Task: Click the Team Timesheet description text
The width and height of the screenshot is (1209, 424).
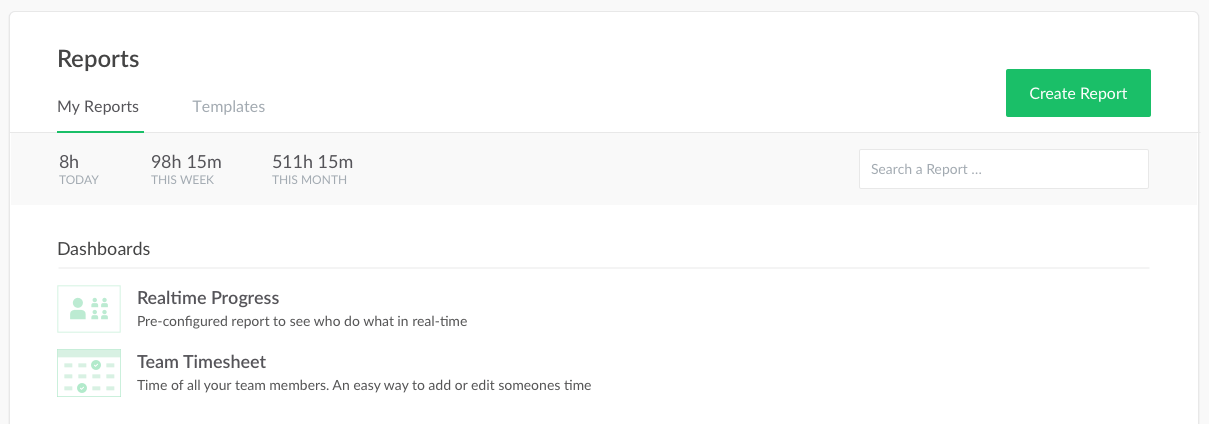Action: coord(364,385)
